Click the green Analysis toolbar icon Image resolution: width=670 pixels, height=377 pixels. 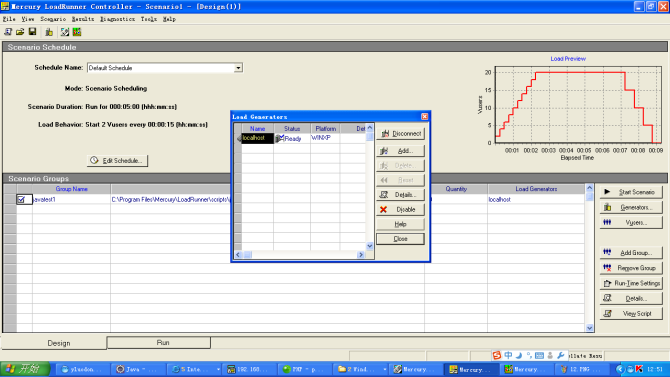pos(77,32)
